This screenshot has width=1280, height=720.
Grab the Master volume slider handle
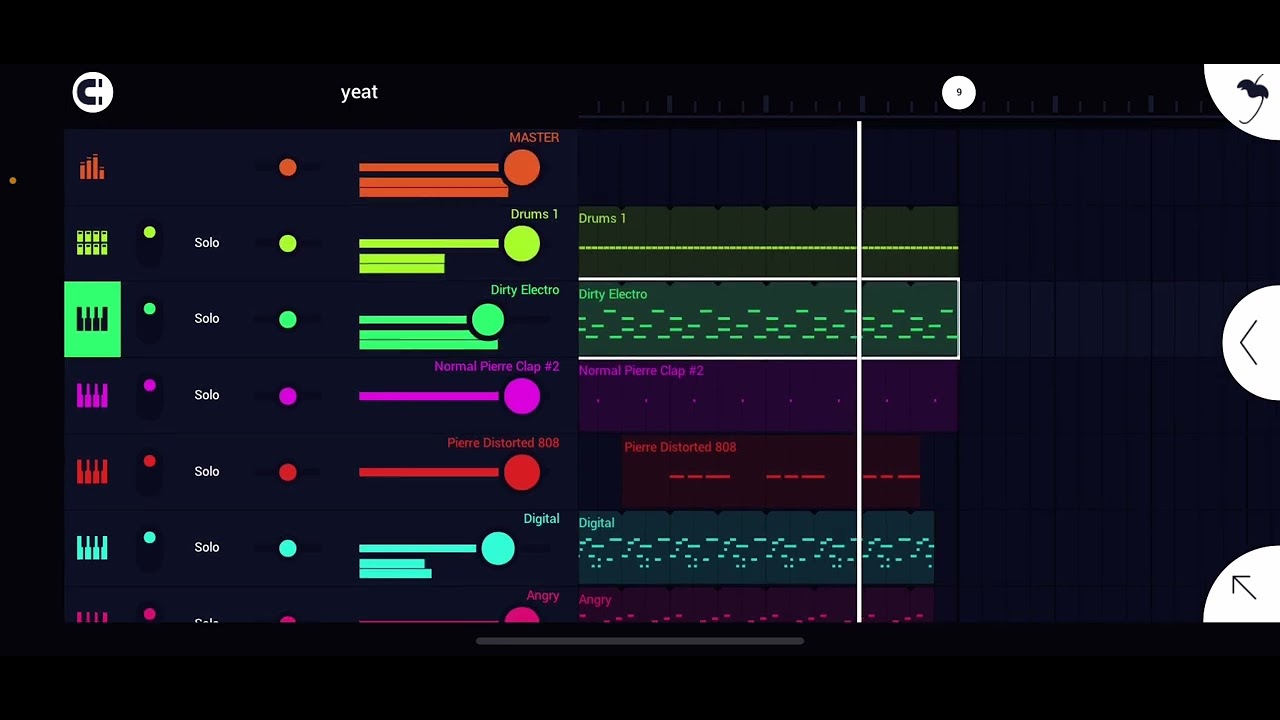[x=522, y=168]
